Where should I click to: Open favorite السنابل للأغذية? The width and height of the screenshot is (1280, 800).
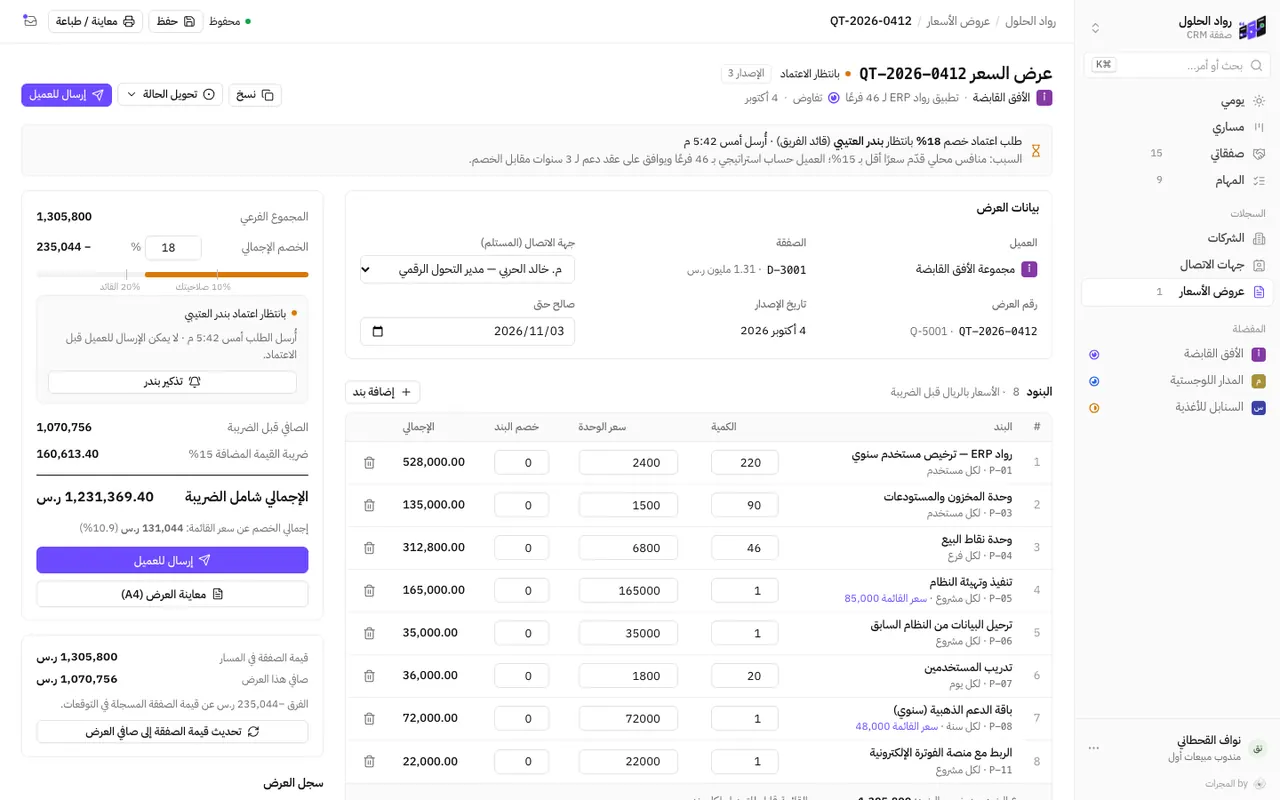point(1178,407)
